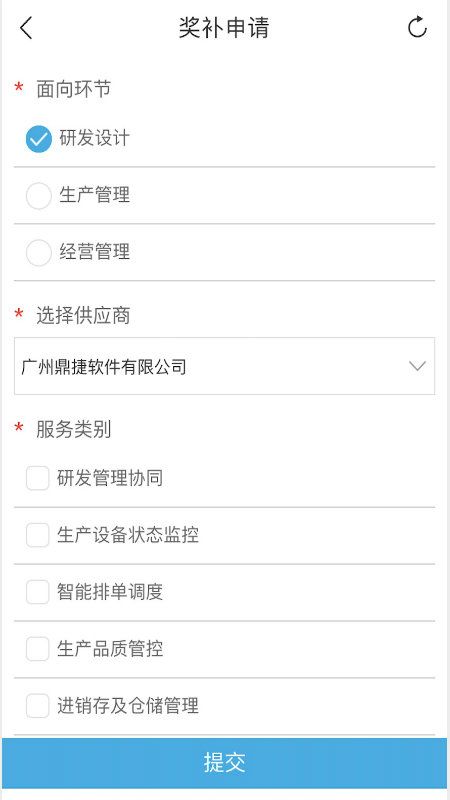Select the 研发设计 radio option
Viewport: 450px width, 800px height.
tap(39, 139)
